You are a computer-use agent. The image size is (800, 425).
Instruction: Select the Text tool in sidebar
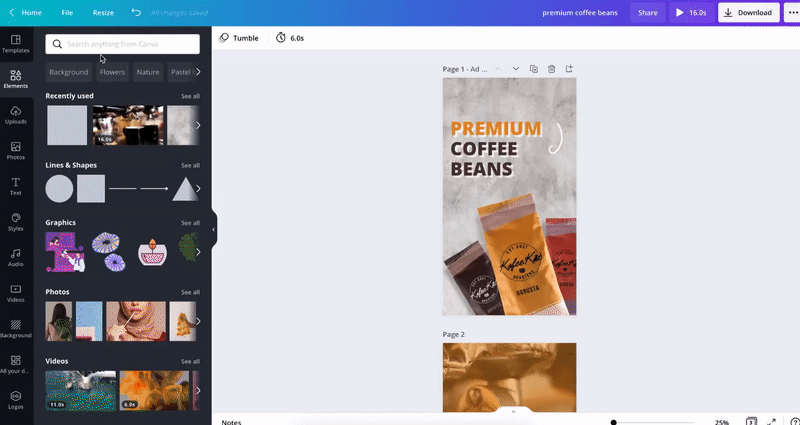click(x=15, y=186)
